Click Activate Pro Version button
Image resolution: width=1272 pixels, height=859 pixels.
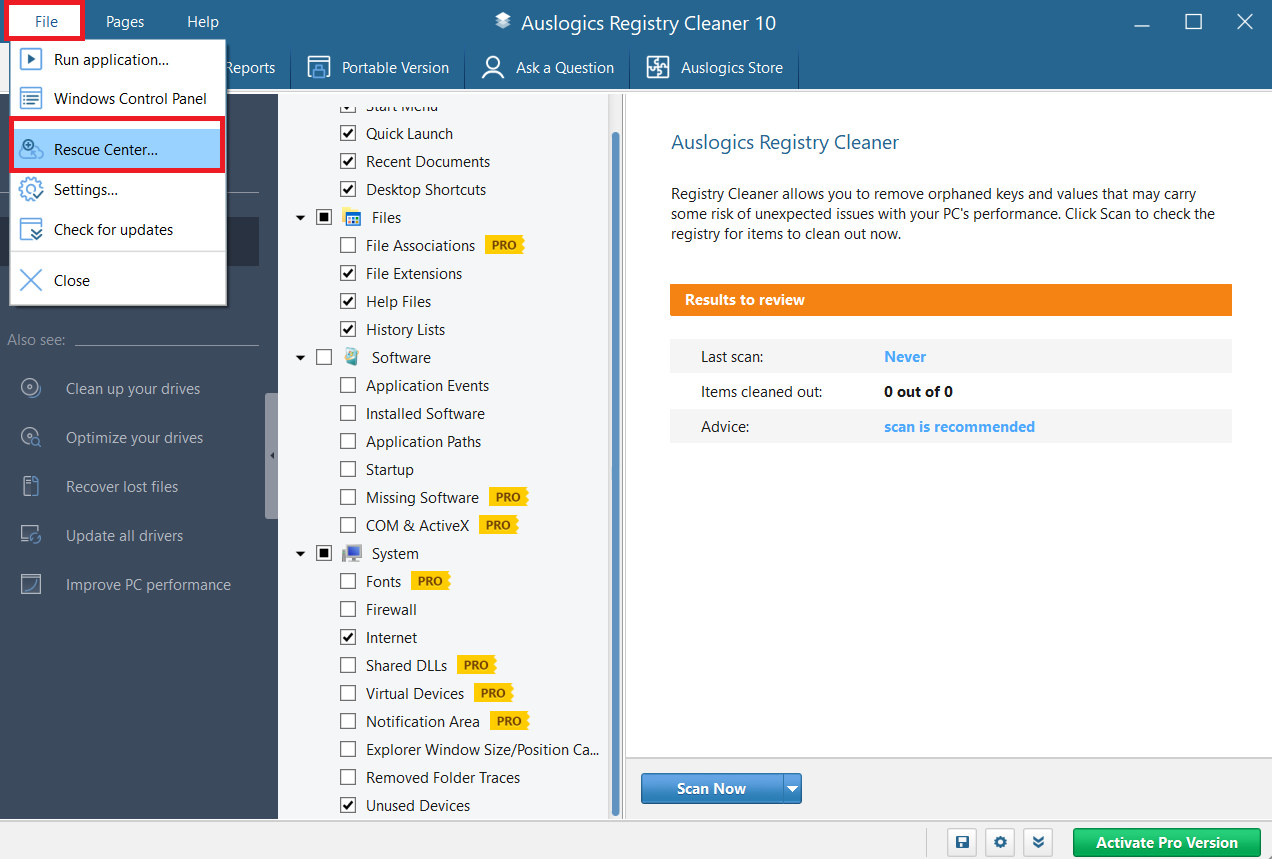(1166, 843)
